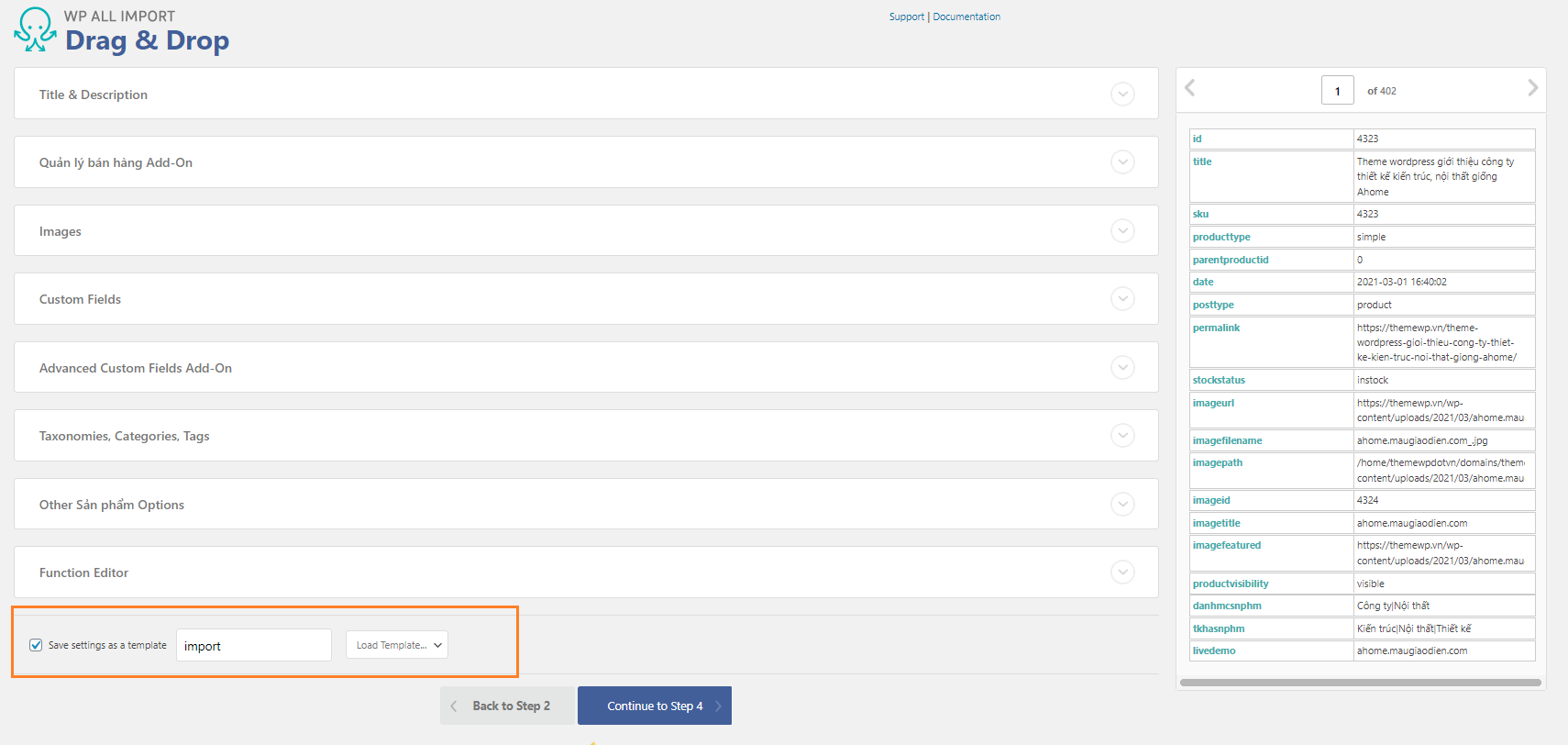The image size is (1568, 745).
Task: Expand the Custom Fields section chevron
Action: tap(1122, 298)
